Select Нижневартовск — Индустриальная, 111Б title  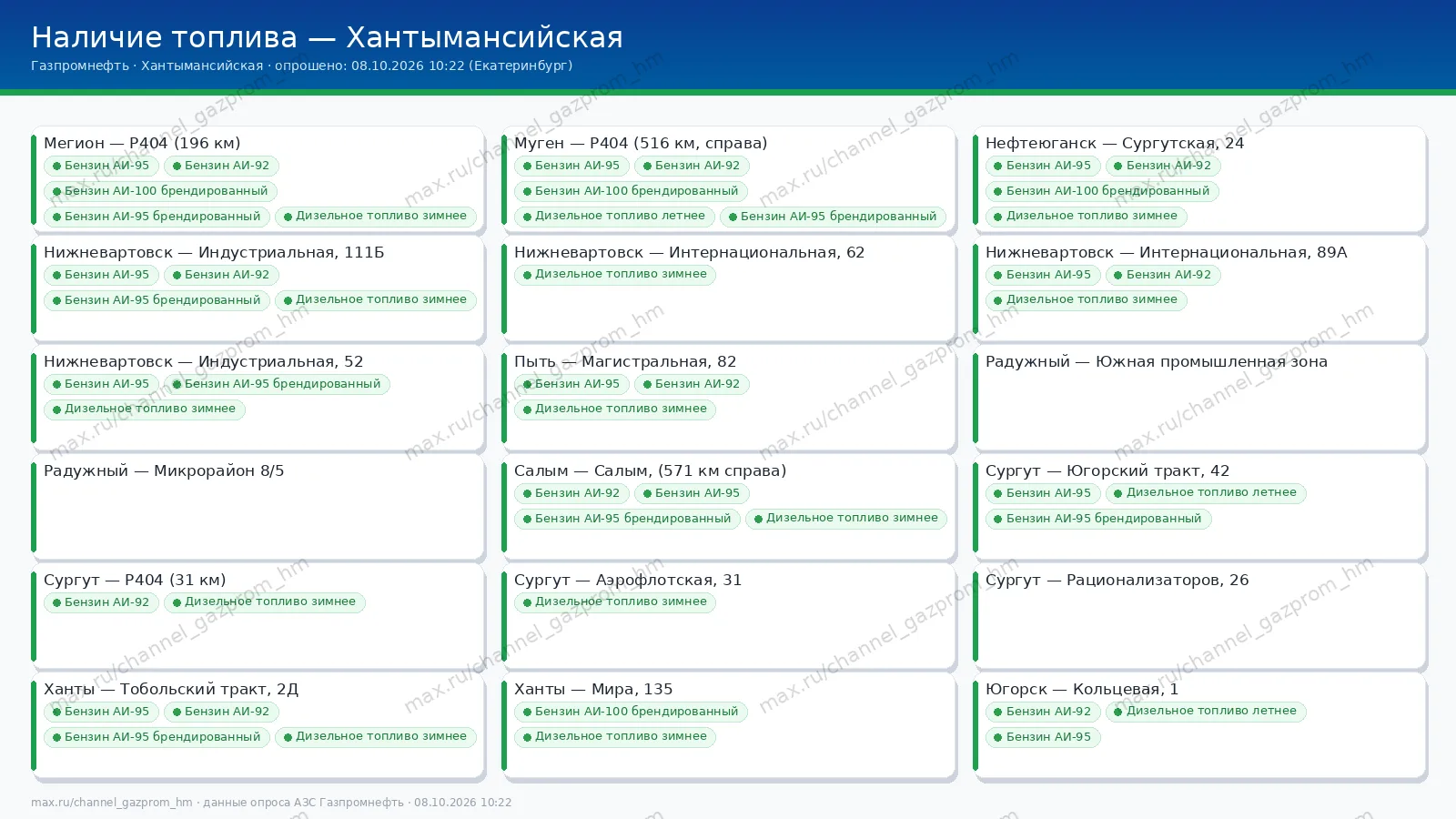[x=214, y=252]
